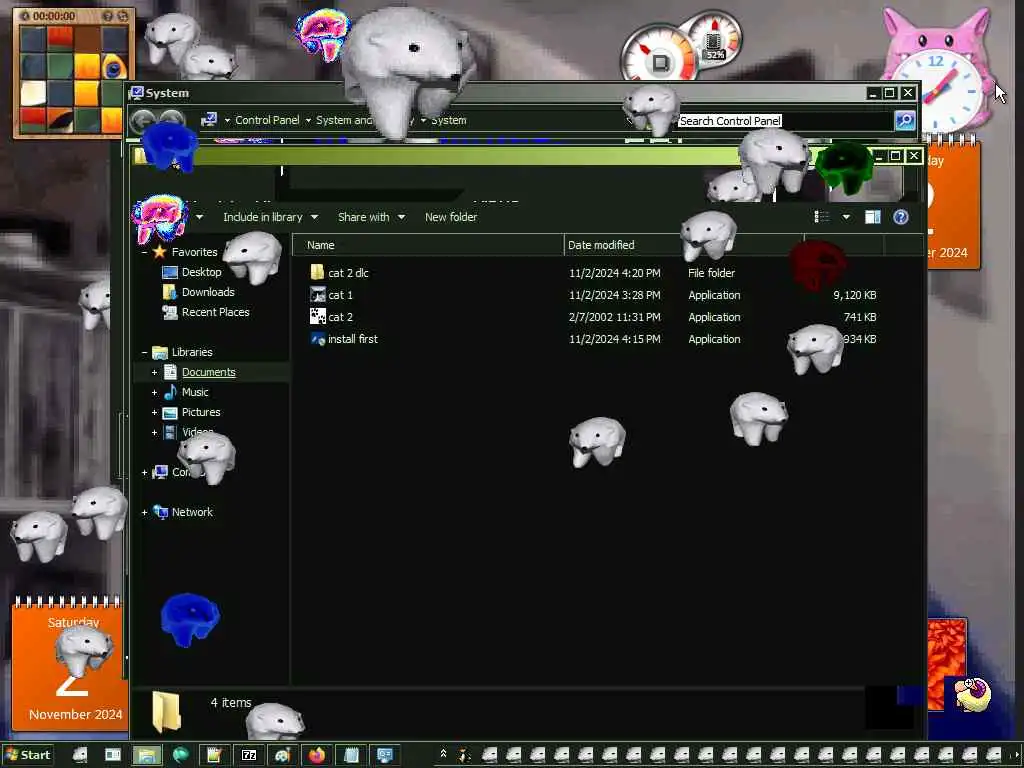Click the 9,120 KB size value

(x=854, y=295)
